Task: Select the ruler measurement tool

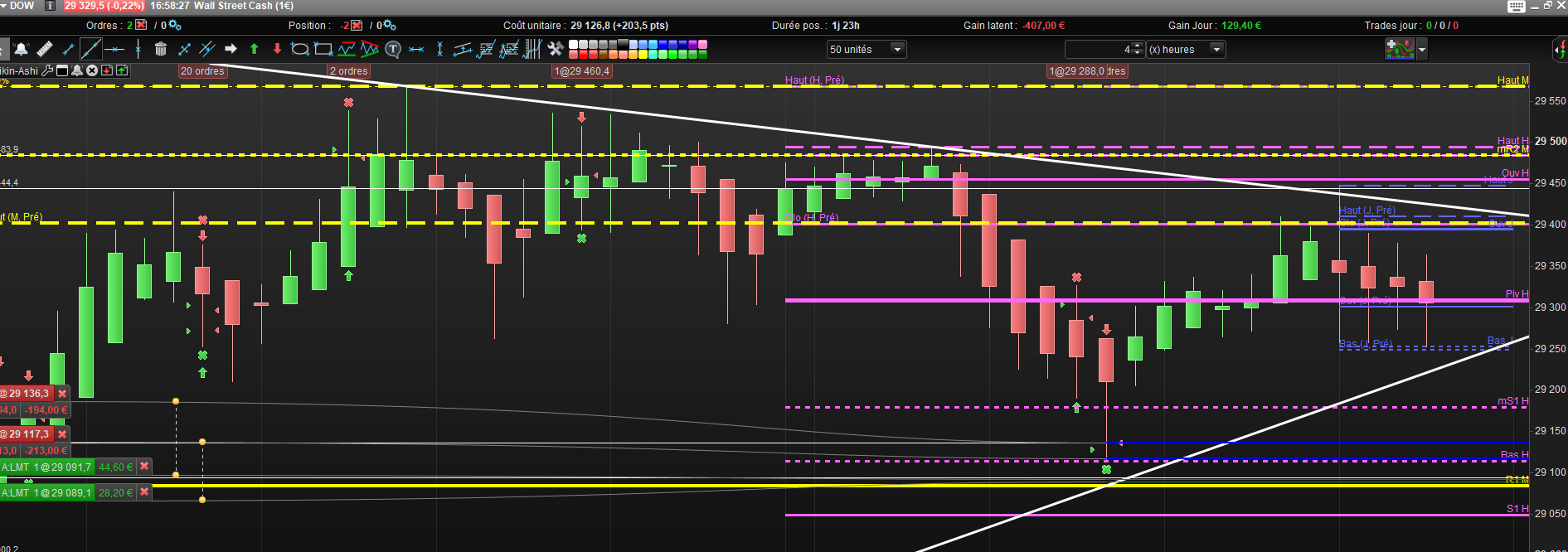Action: (45, 50)
